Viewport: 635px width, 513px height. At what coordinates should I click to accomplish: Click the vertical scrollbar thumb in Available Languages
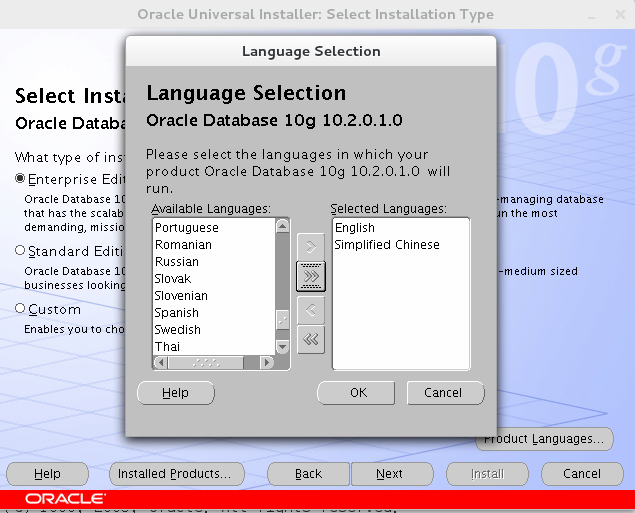tap(282, 320)
